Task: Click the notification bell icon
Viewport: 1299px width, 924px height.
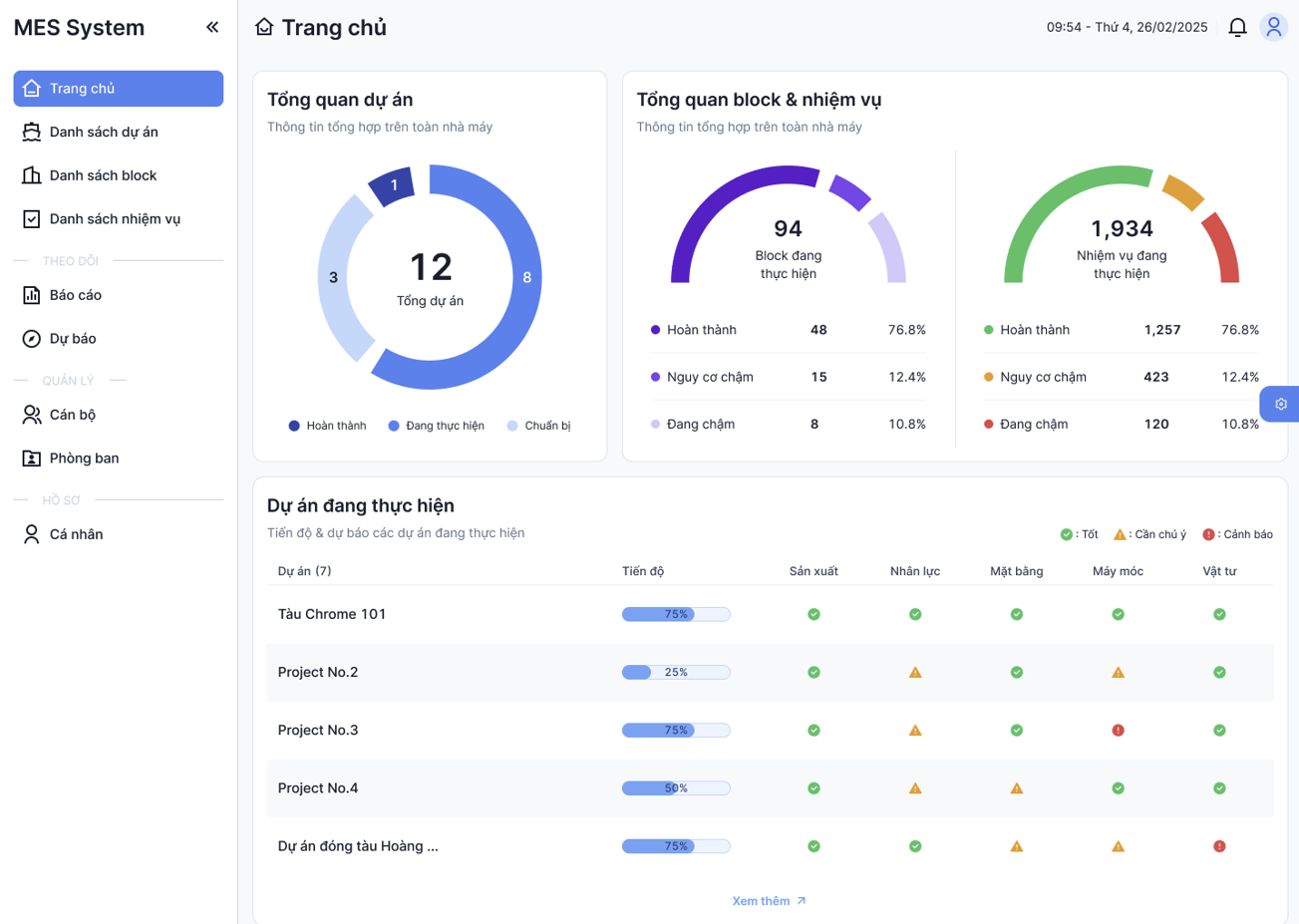Action: click(x=1237, y=28)
